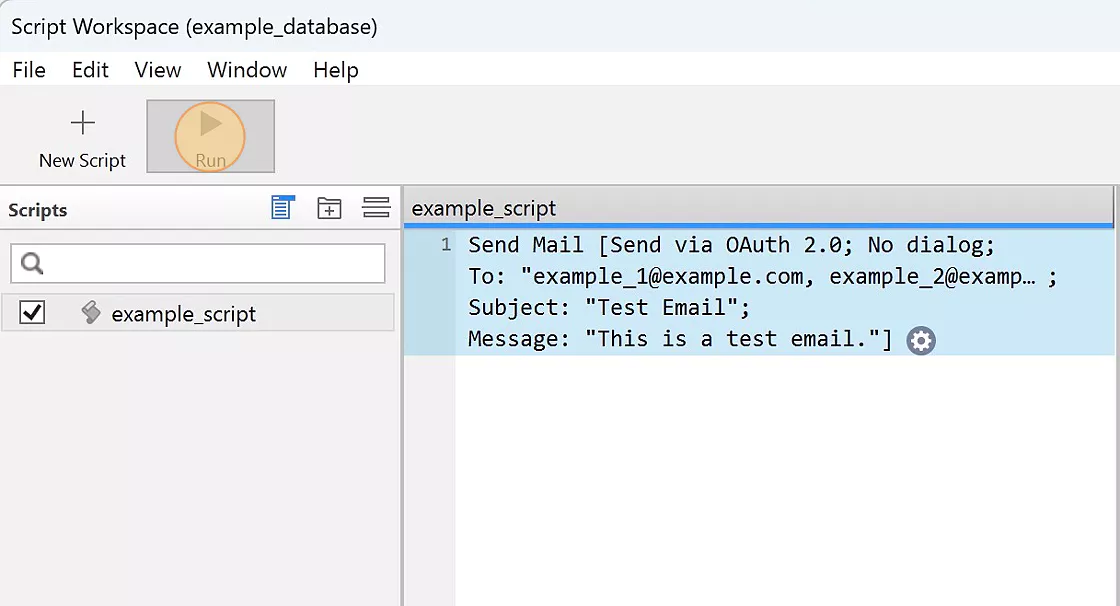Click the script icon beside example_script
This screenshot has height=606, width=1120.
pyautogui.click(x=91, y=312)
